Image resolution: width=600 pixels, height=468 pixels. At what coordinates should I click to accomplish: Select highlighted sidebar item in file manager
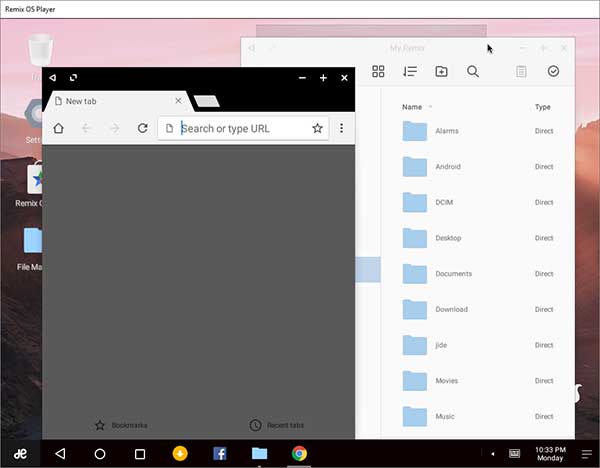click(368, 270)
